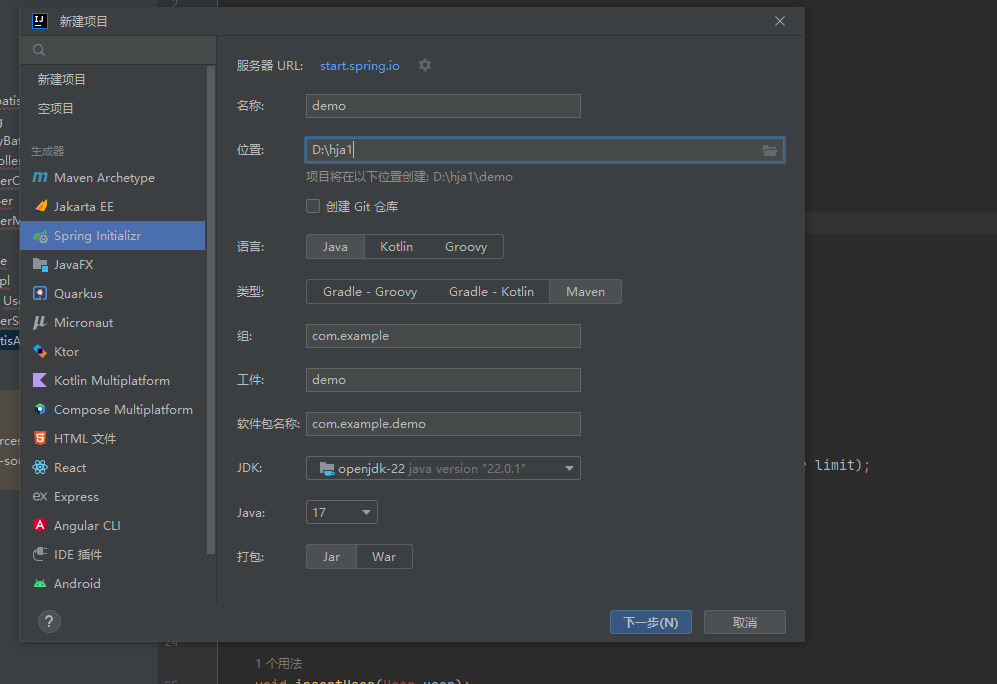Viewport: 997px width, 684px height.
Task: Select Maven Archetype generator entry
Action: click(113, 177)
